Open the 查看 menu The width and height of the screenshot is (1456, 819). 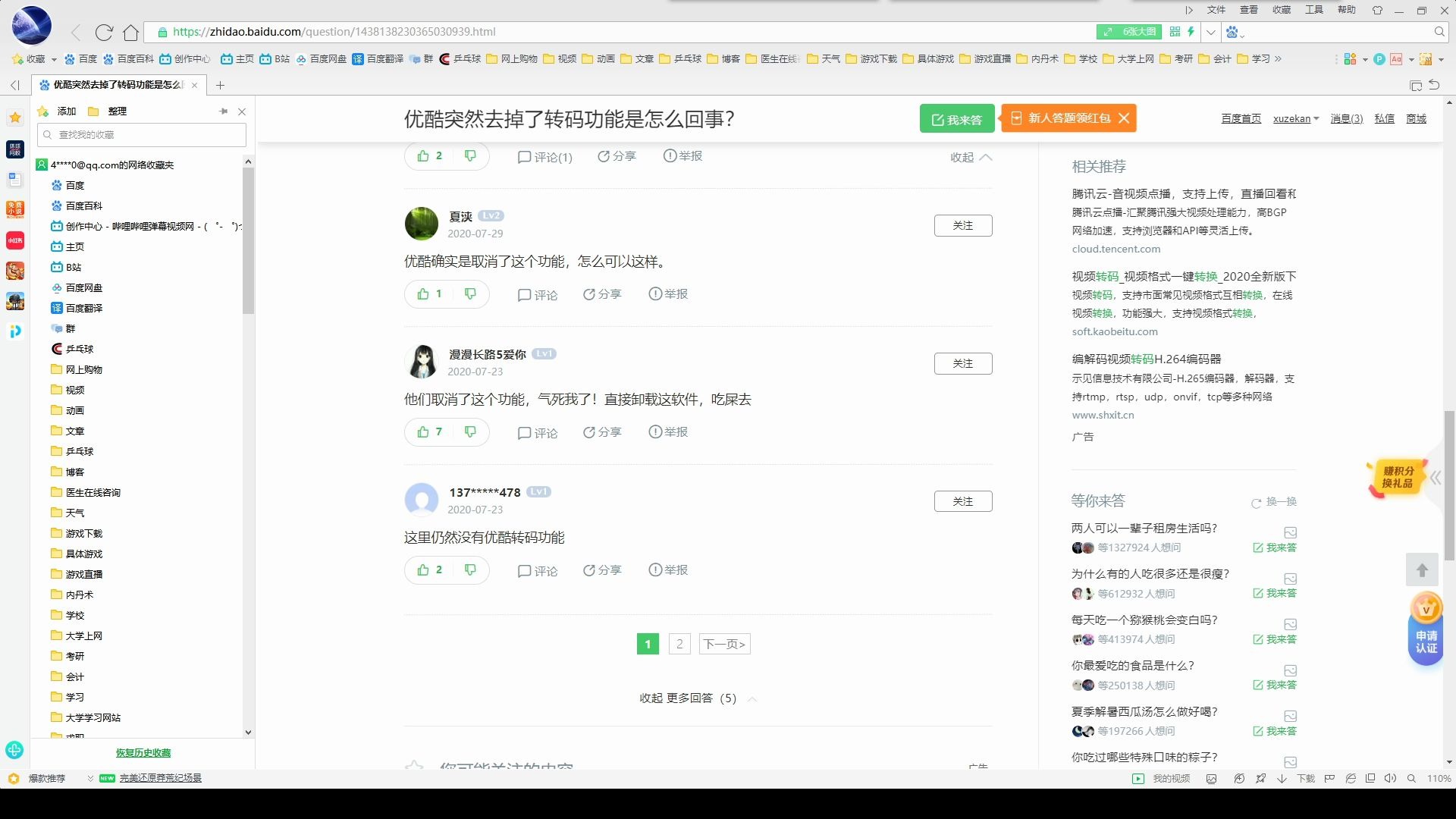[x=1249, y=10]
